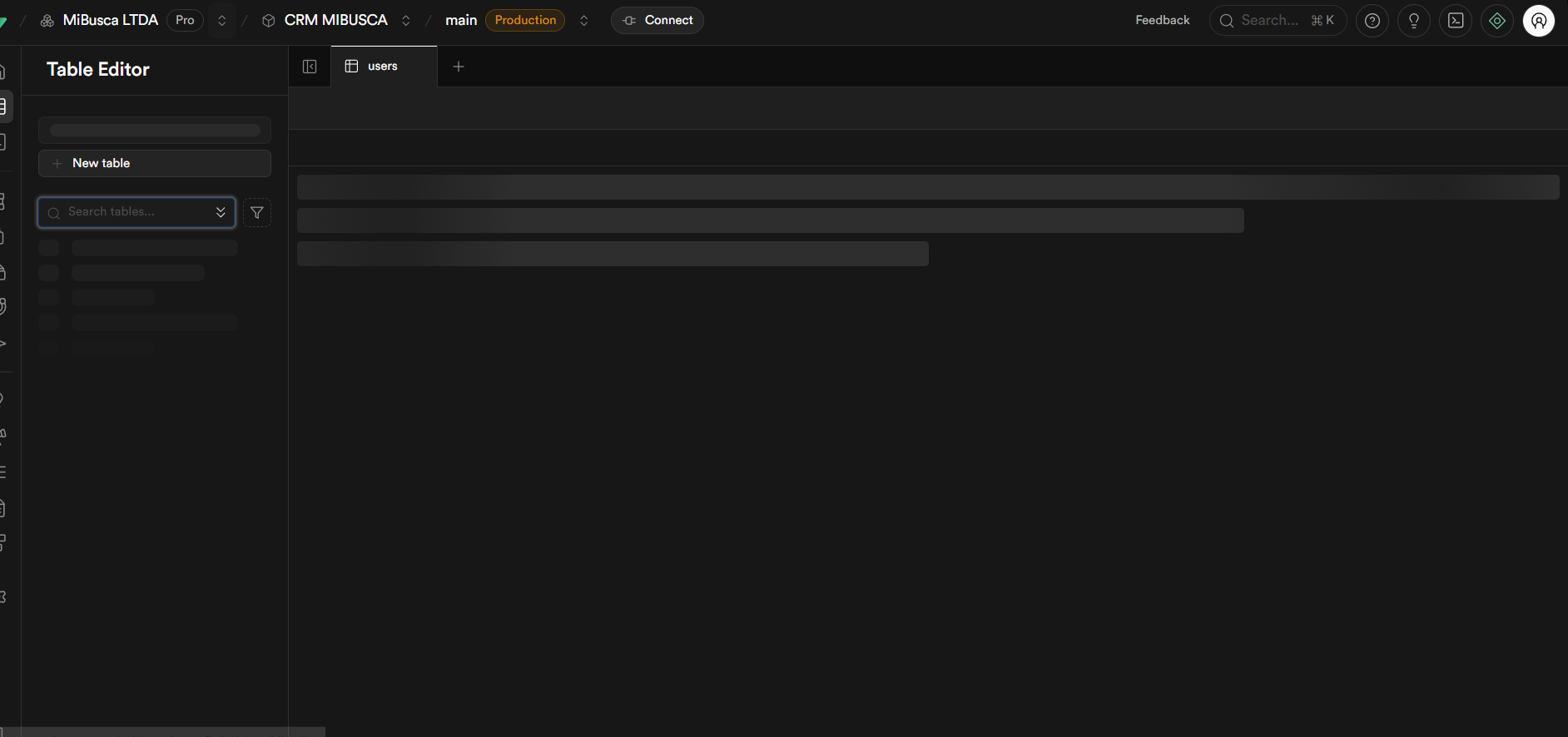Open the CRM MIBUSCA project link
This screenshot has height=737, width=1568.
[x=336, y=20]
